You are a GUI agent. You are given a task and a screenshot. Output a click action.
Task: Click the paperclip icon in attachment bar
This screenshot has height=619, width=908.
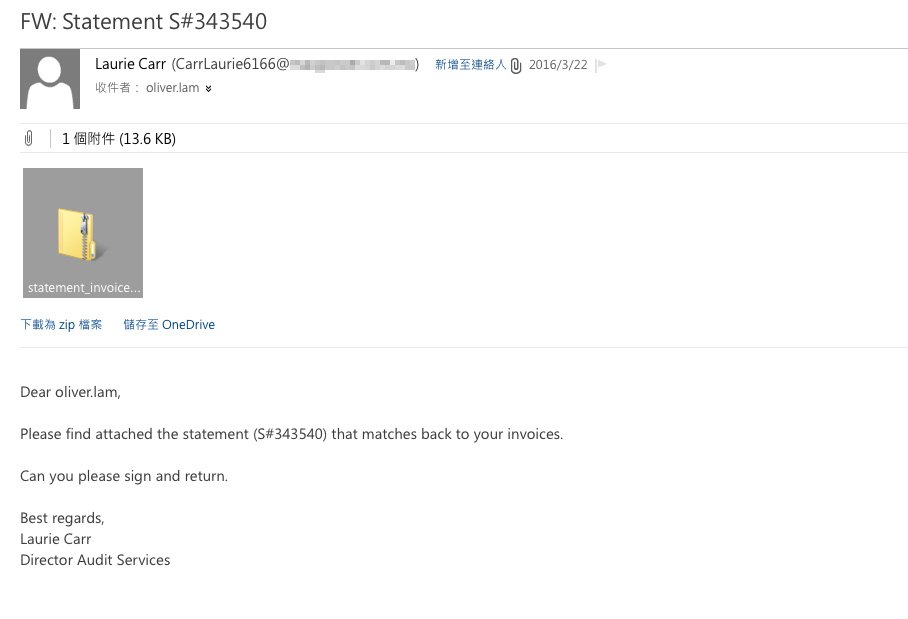coord(28,138)
